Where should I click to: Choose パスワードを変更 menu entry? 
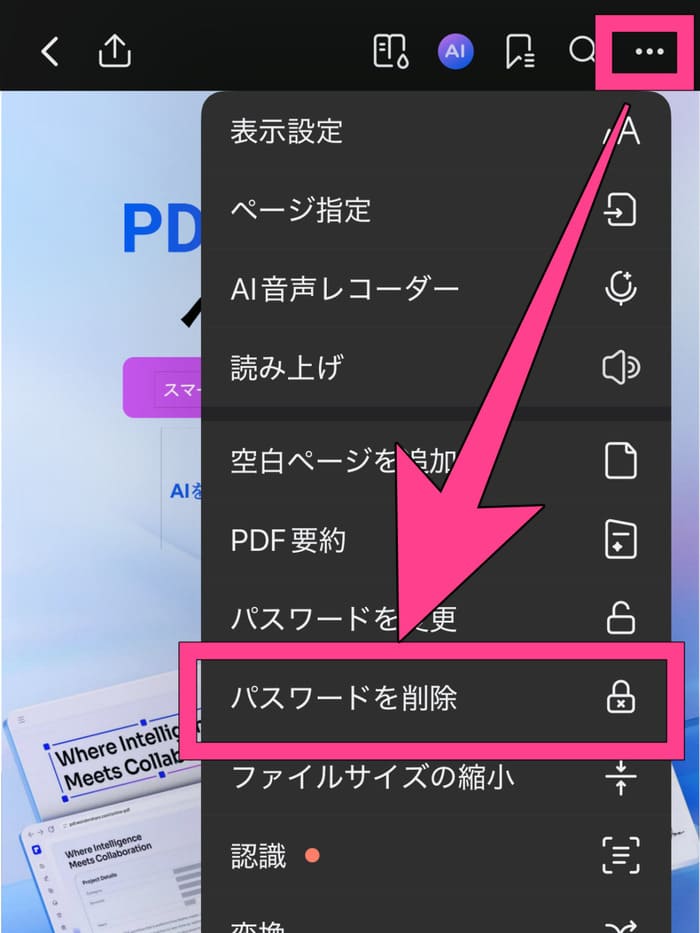click(x=436, y=619)
